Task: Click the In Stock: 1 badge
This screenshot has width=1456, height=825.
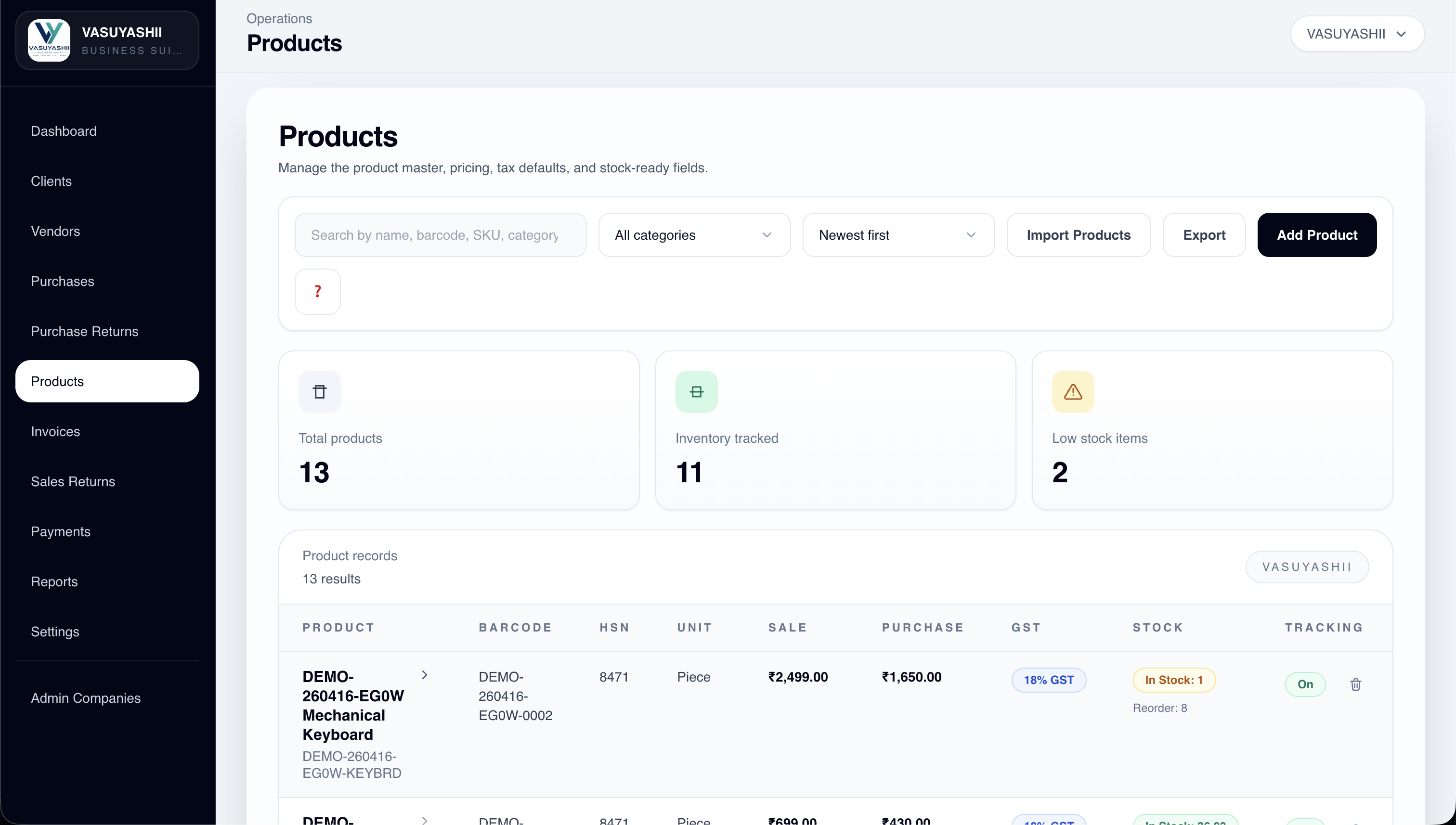Action: point(1174,680)
